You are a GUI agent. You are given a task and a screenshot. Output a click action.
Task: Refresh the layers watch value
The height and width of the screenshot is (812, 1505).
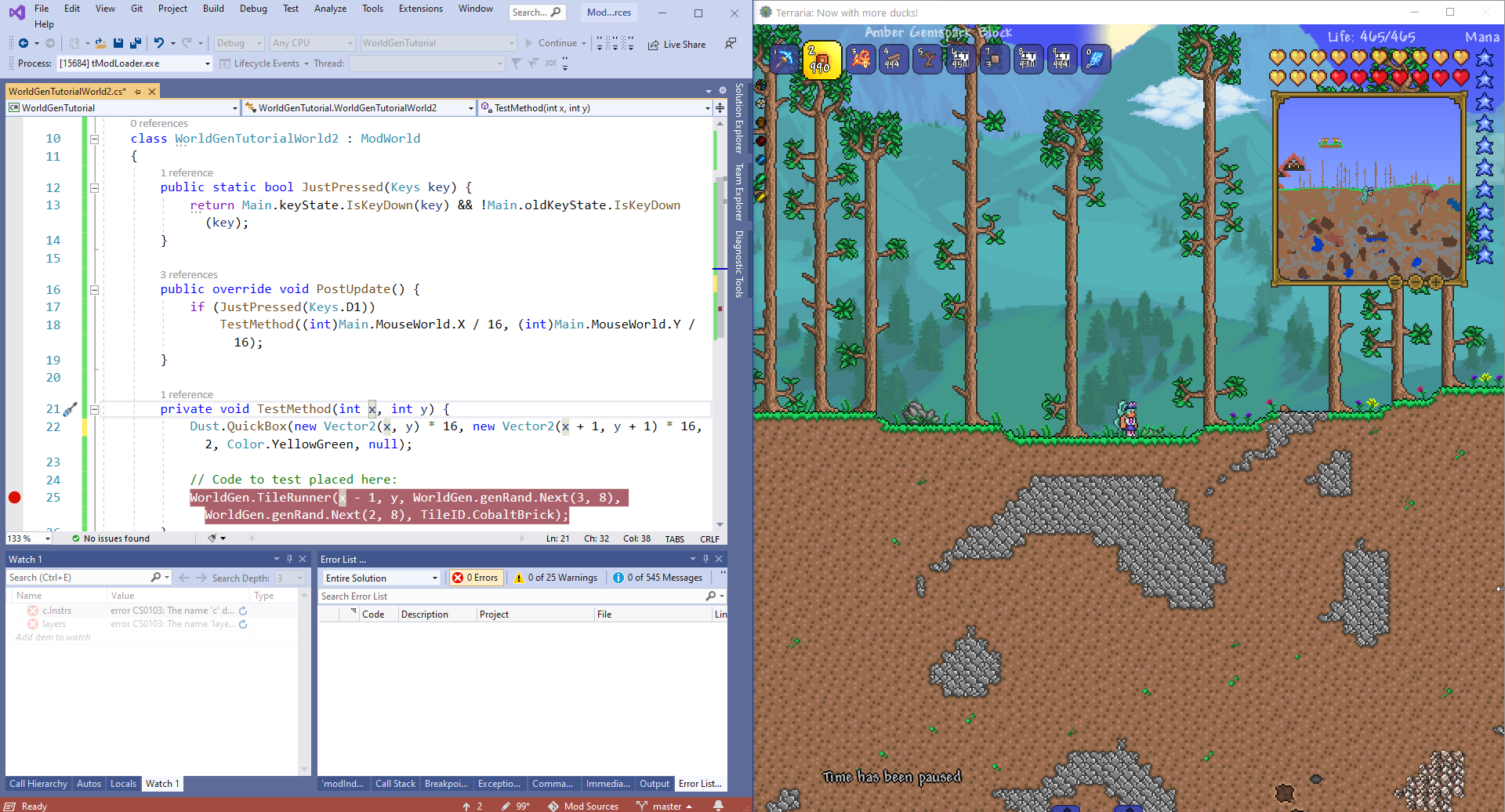coord(243,624)
